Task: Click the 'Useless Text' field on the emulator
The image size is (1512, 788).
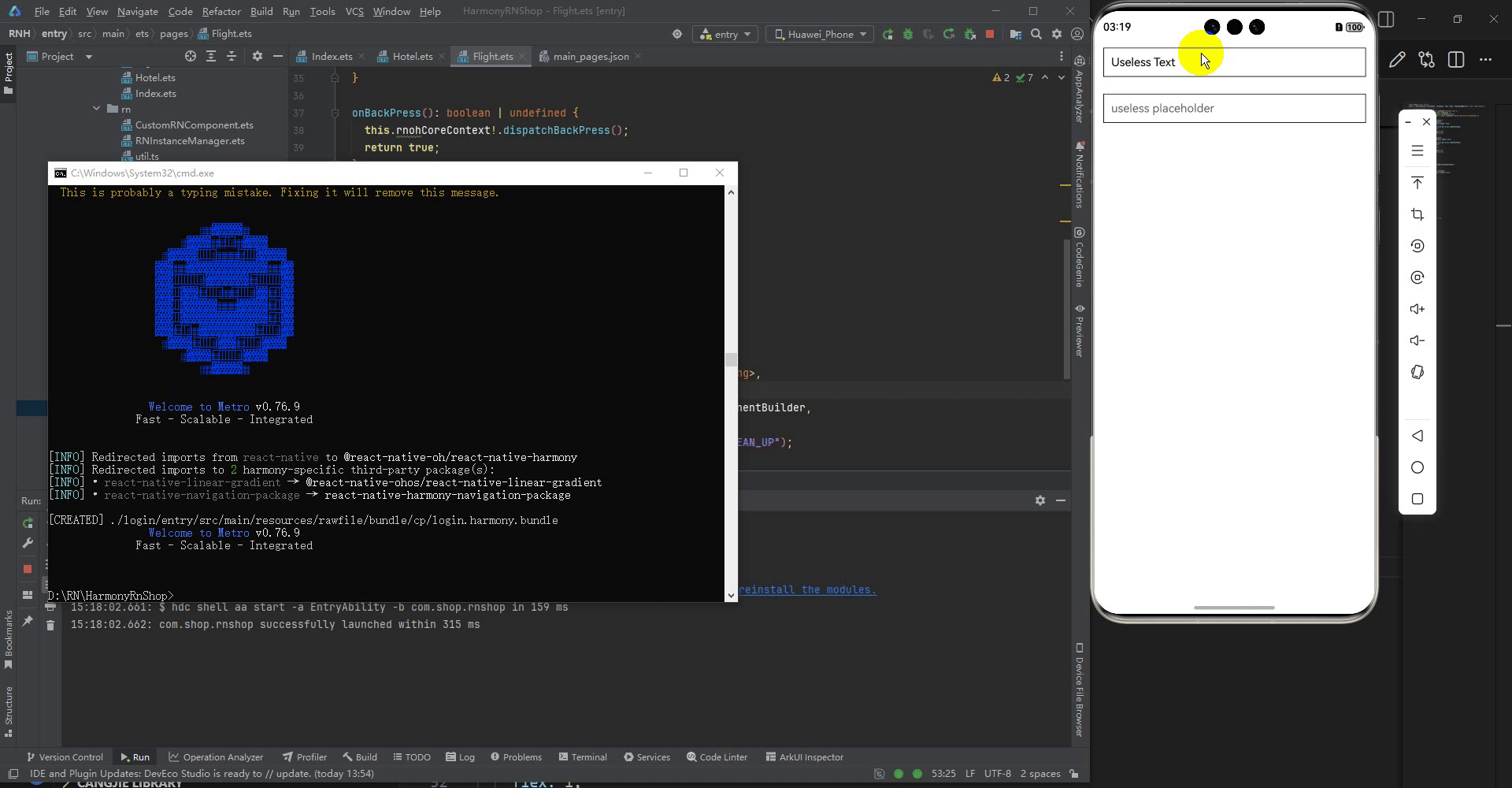Action: tap(1234, 62)
